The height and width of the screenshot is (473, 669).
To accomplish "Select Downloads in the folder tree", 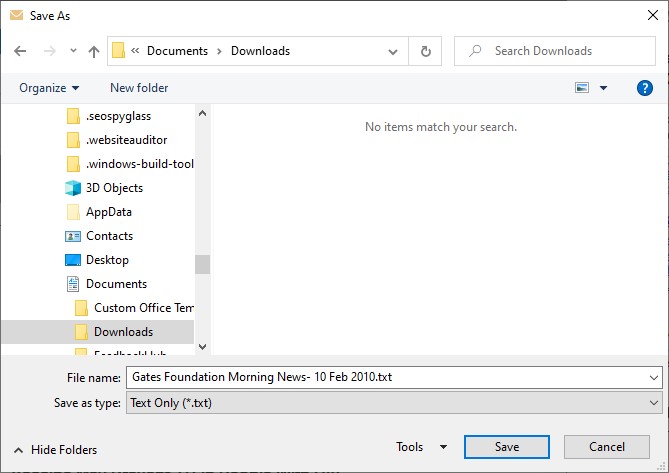I will [123, 332].
